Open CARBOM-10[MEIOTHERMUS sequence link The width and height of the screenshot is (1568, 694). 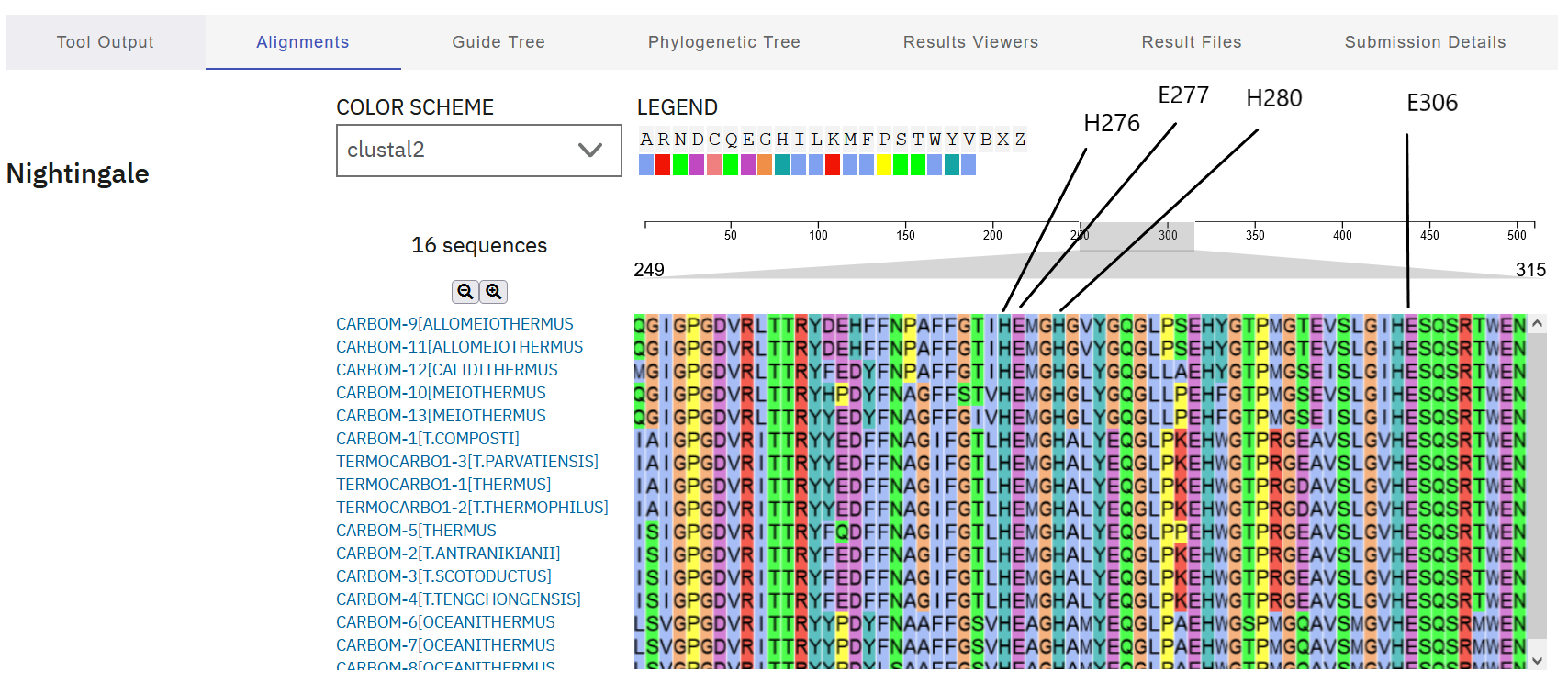coord(441,393)
